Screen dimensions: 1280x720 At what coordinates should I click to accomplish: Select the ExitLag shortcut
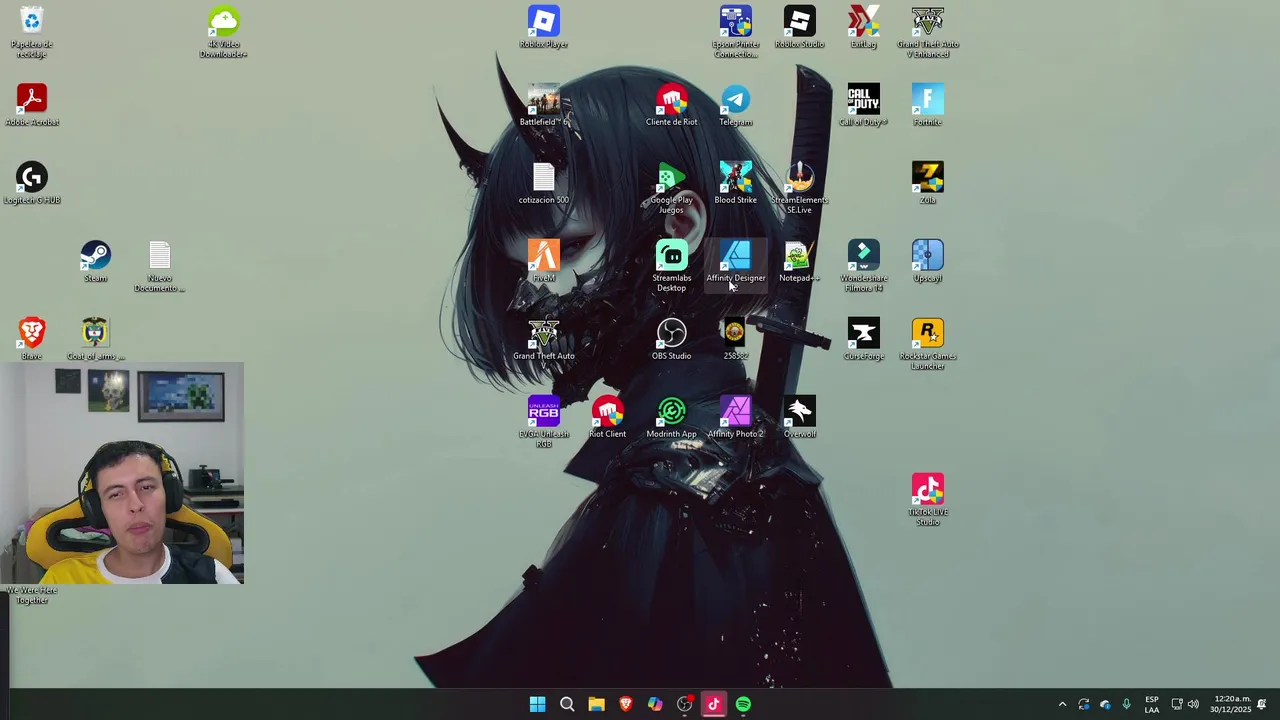point(864,27)
